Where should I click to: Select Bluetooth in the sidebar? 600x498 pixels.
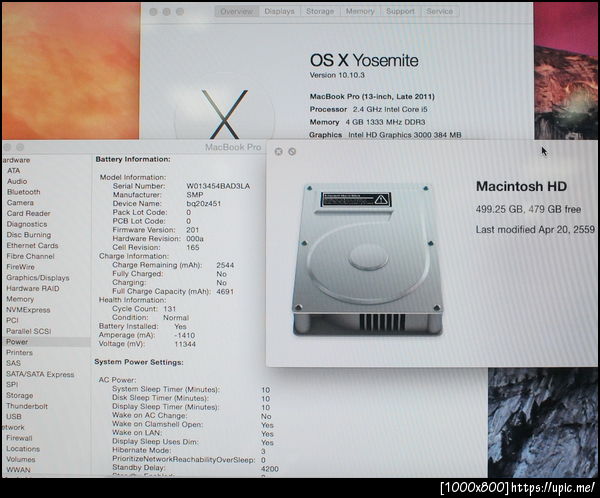coord(24,192)
